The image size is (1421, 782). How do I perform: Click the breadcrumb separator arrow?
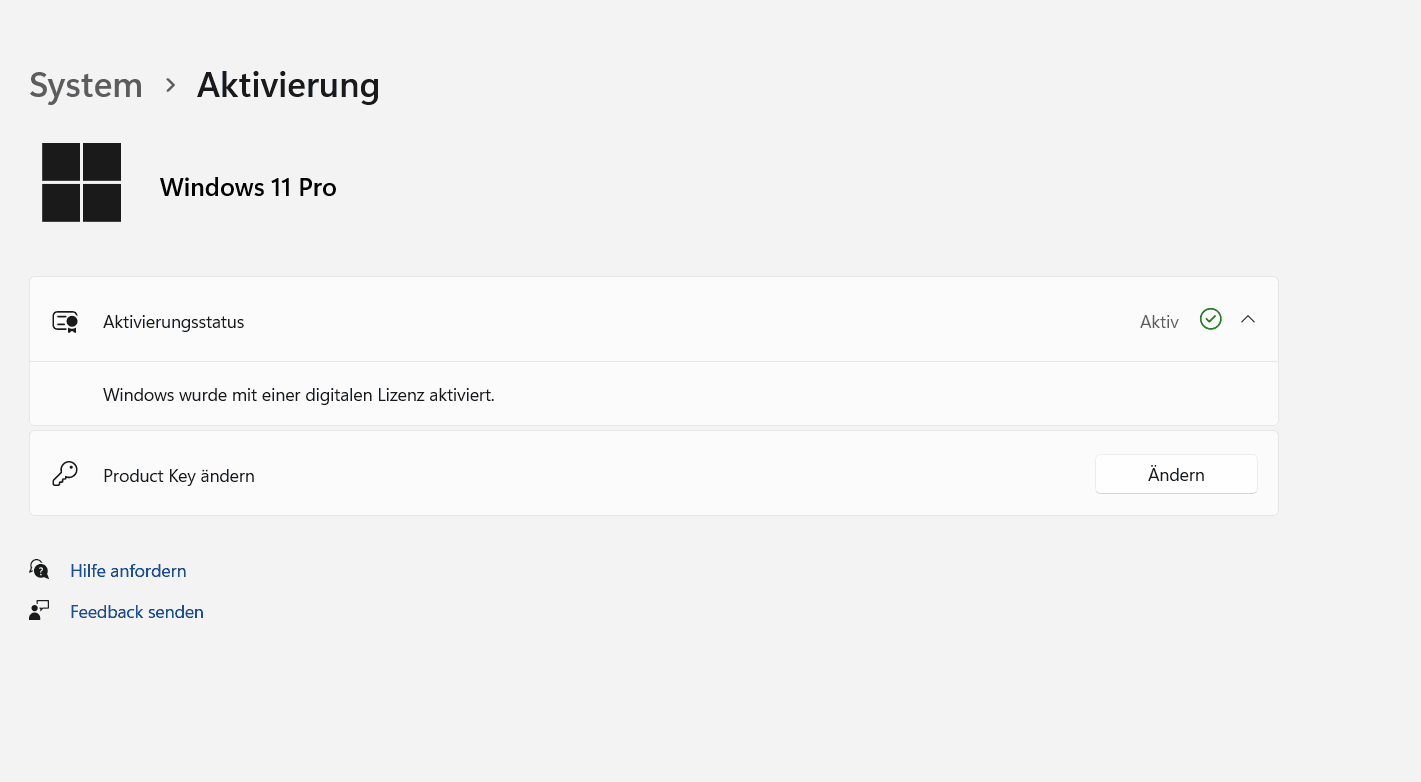170,86
